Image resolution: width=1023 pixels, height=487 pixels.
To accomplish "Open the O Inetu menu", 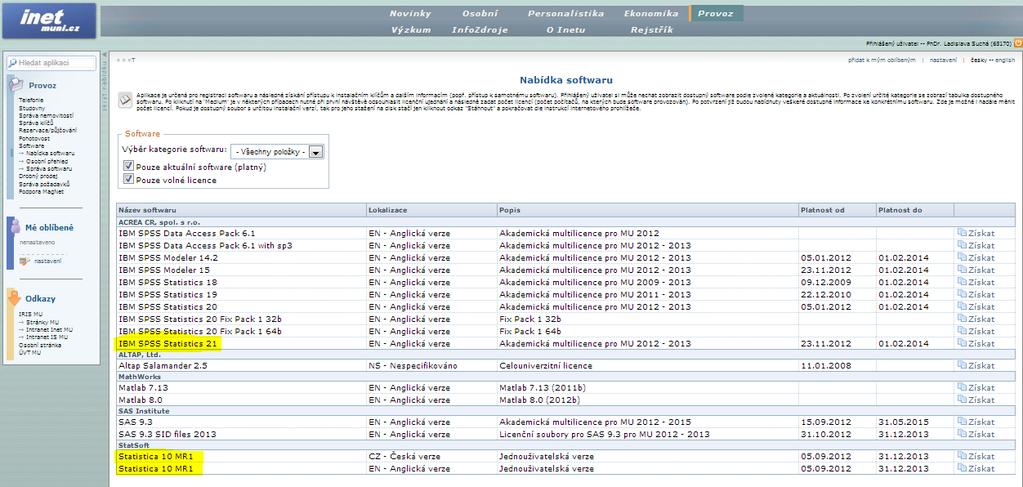I will coord(566,29).
